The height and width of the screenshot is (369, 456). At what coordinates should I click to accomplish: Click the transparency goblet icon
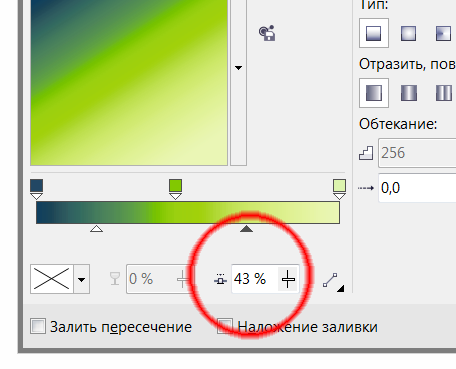[115, 279]
